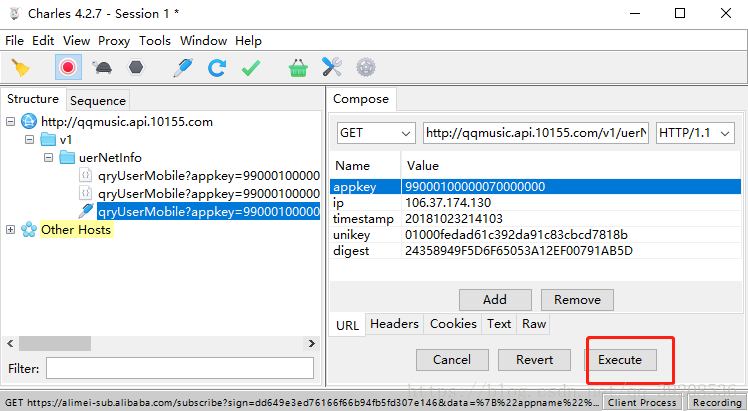Image resolution: width=748 pixels, height=411 pixels.
Task: Toggle the red Recording button
Action: (68, 67)
